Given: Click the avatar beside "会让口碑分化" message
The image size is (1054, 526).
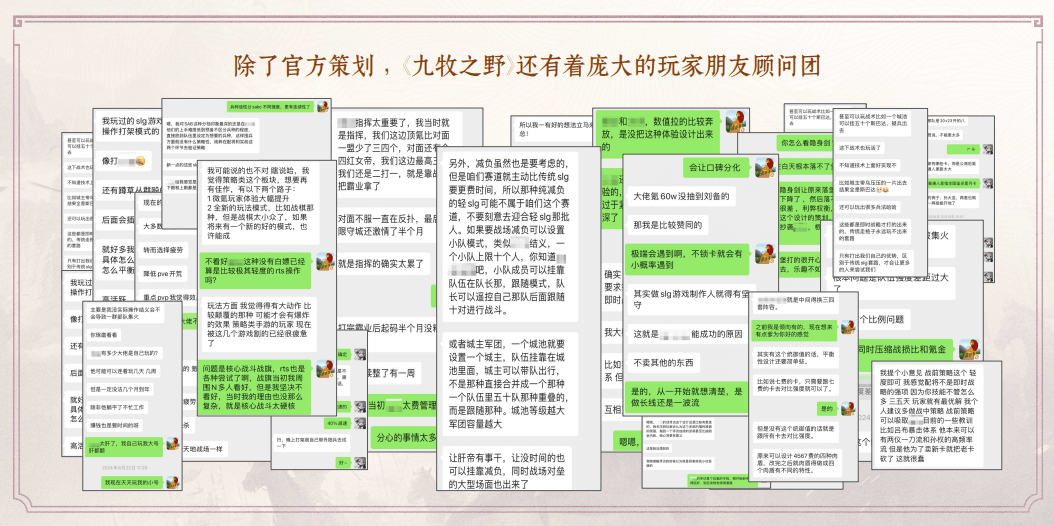Looking at the screenshot, I should coord(764,167).
